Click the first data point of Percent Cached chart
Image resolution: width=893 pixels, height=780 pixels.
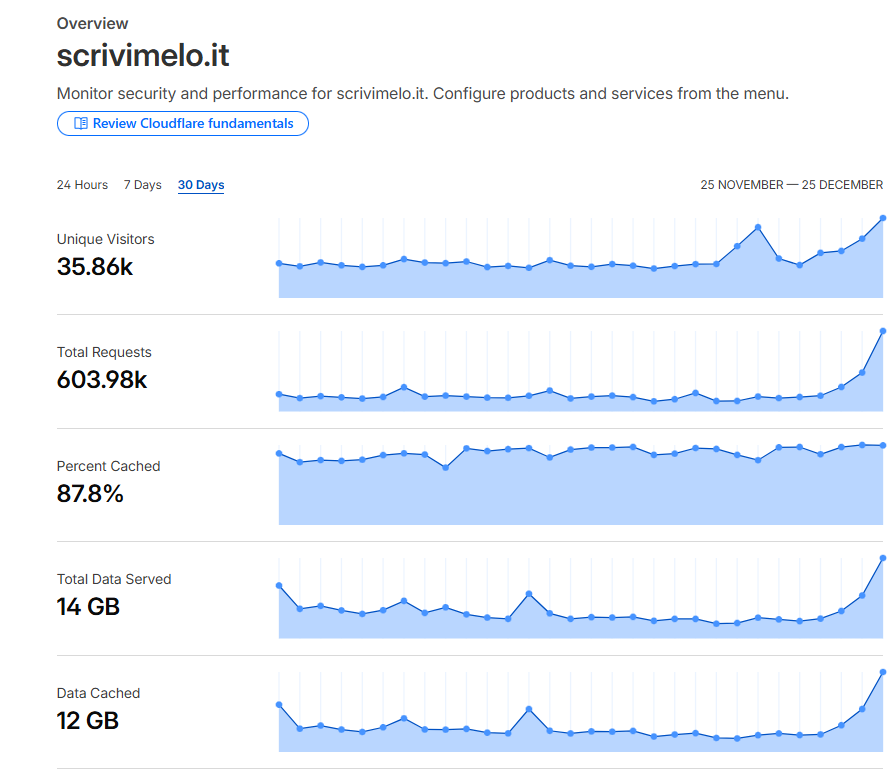pos(279,453)
